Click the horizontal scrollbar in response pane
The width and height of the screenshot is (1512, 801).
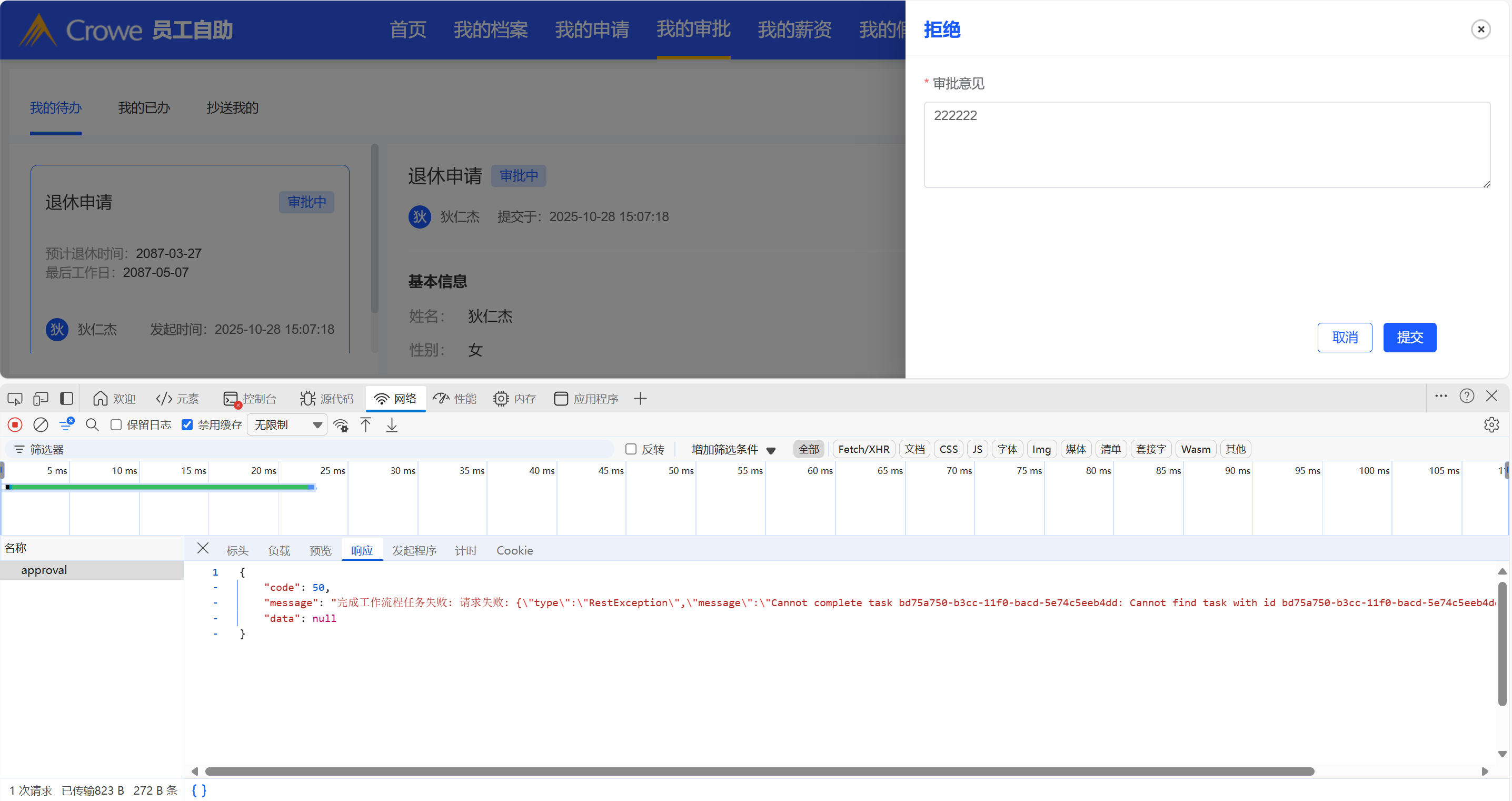[x=759, y=771]
